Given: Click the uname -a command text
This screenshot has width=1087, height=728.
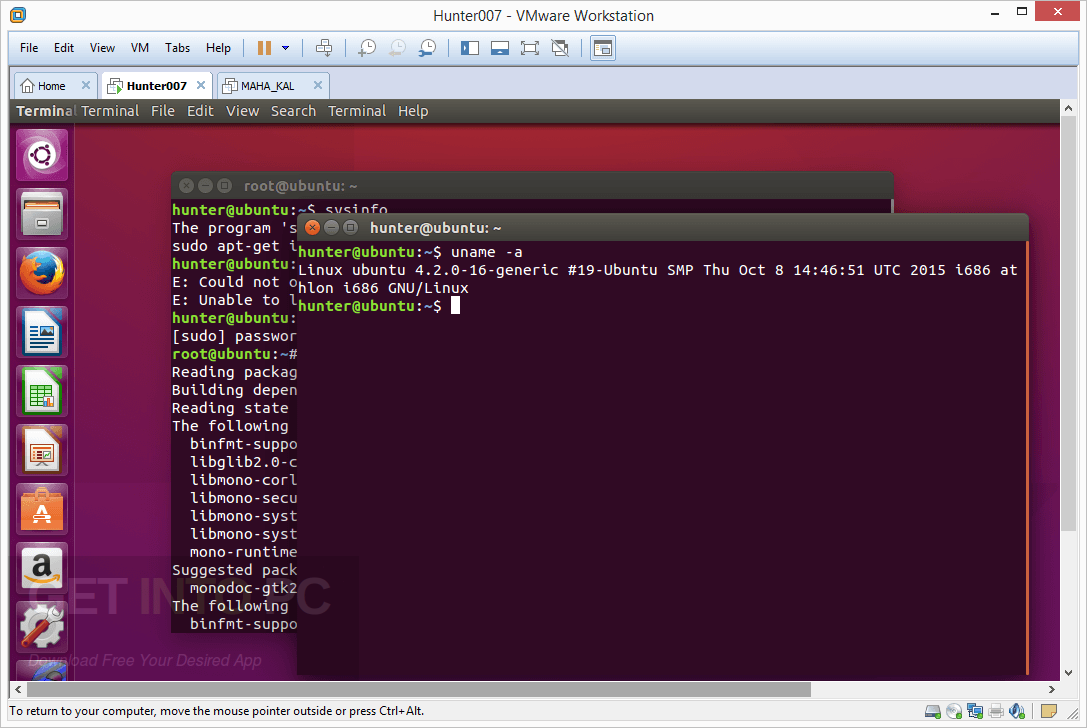Looking at the screenshot, I should pos(487,252).
